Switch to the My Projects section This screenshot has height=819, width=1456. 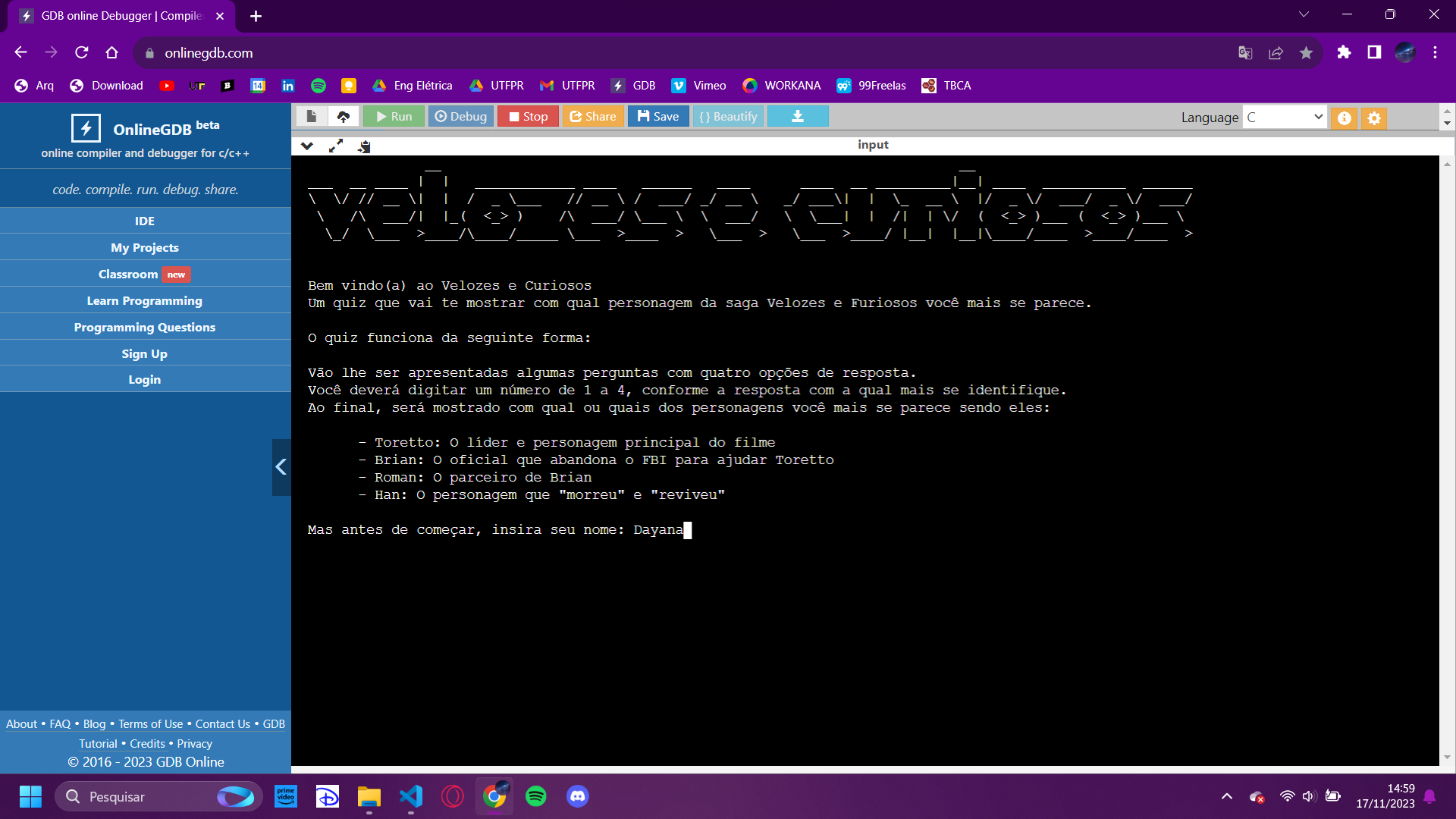[145, 247]
